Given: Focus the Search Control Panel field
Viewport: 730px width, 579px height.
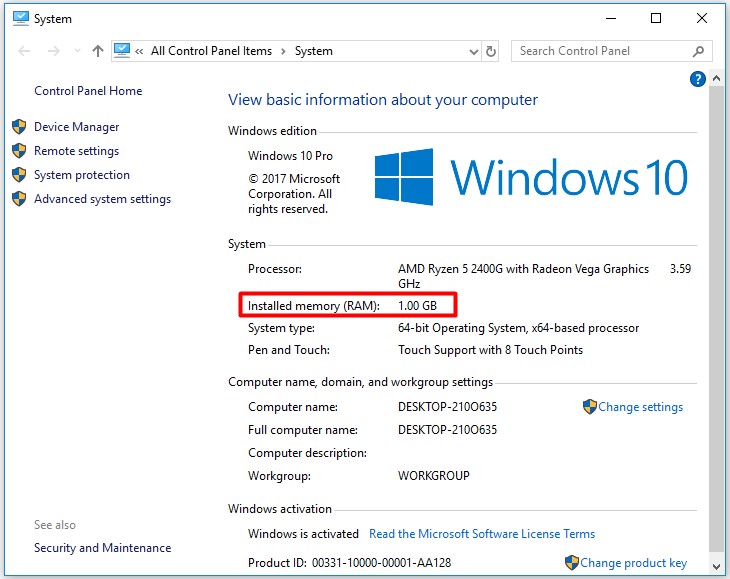Looking at the screenshot, I should pos(612,51).
